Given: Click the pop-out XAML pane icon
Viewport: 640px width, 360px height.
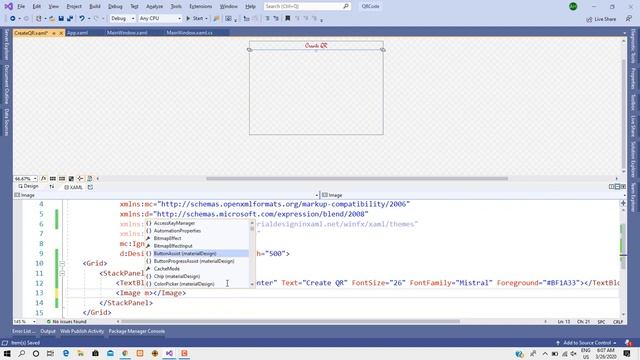Looking at the screenshot, I should [x=90, y=187].
